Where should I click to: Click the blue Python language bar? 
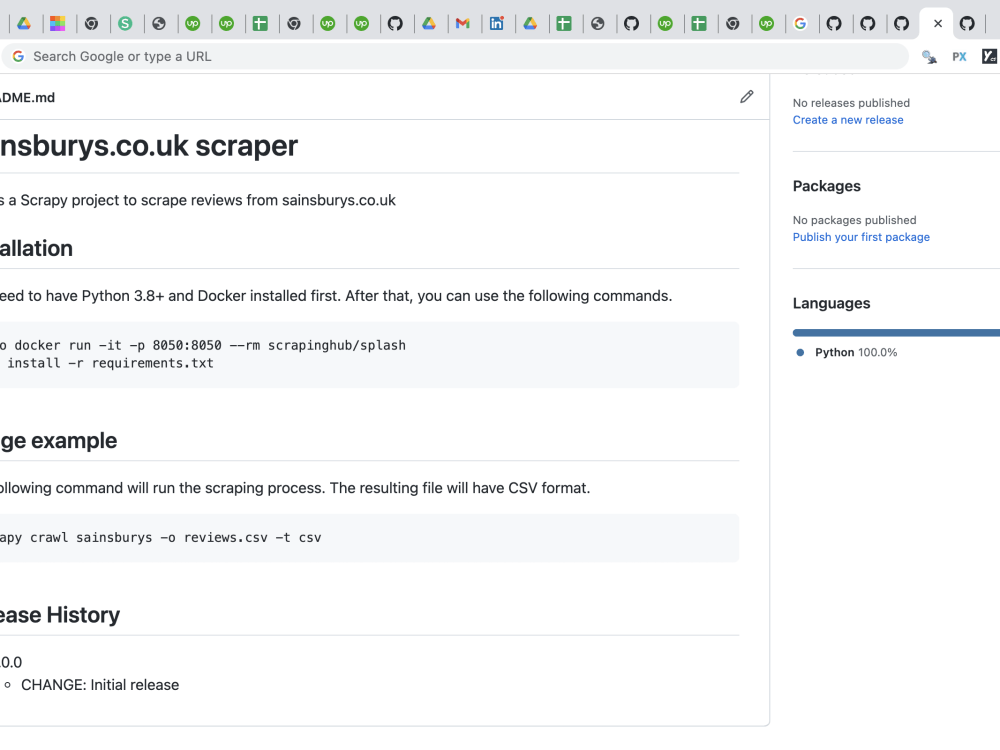(896, 332)
